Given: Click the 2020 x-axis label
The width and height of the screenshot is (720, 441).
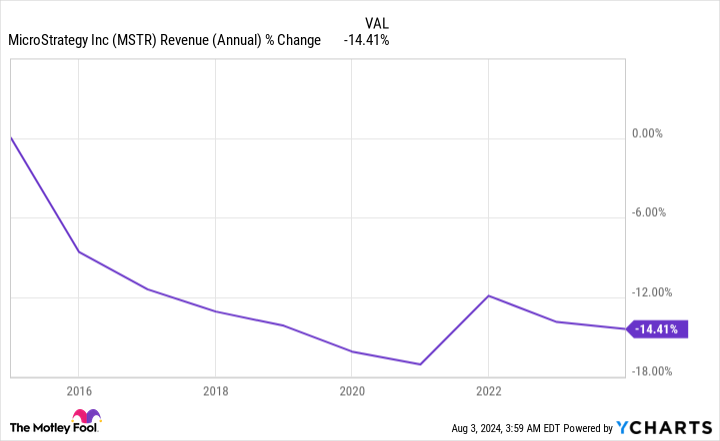Looking at the screenshot, I should point(352,391).
